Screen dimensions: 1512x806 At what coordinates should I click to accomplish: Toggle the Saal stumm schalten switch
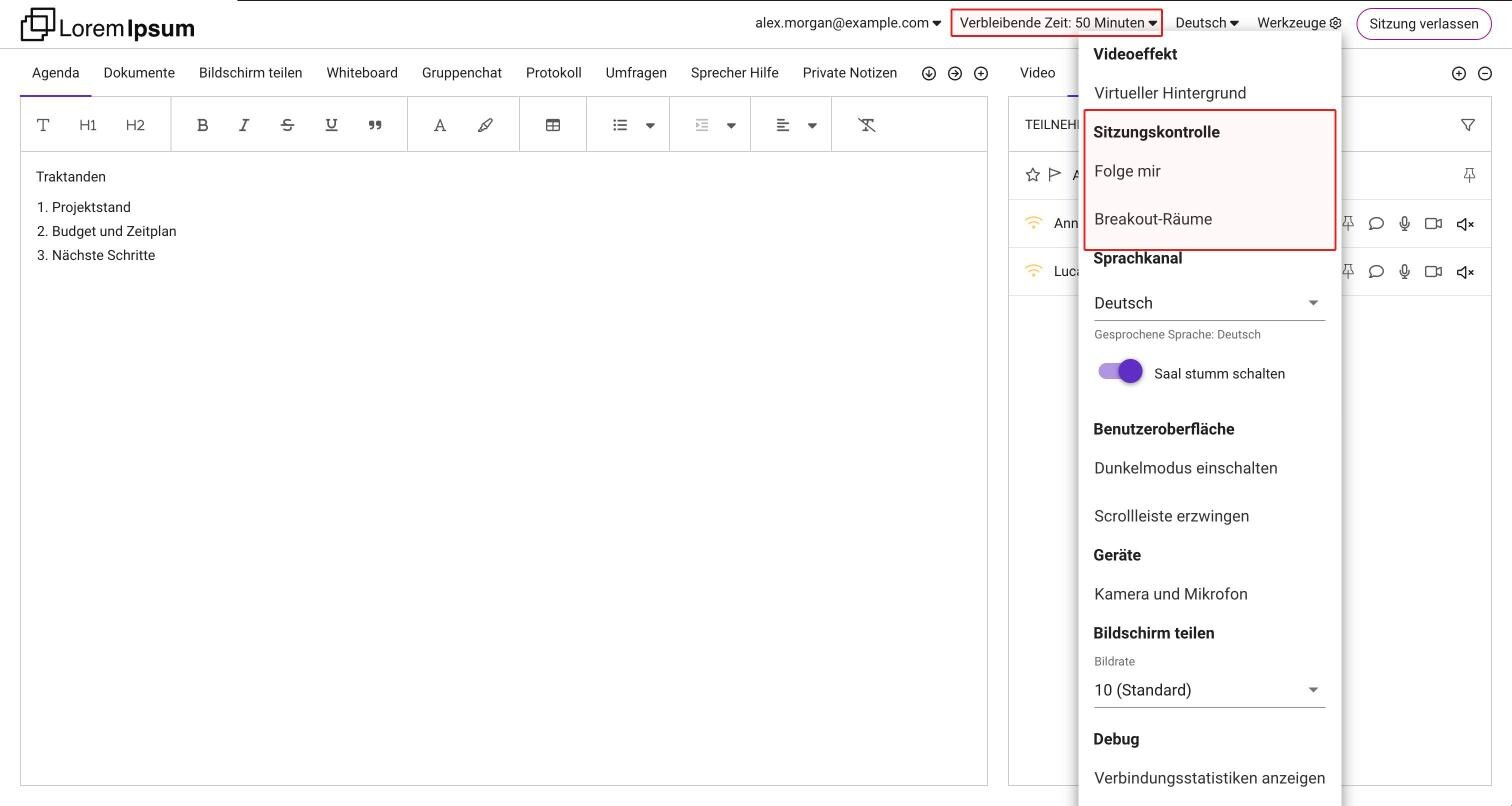pyautogui.click(x=1120, y=372)
